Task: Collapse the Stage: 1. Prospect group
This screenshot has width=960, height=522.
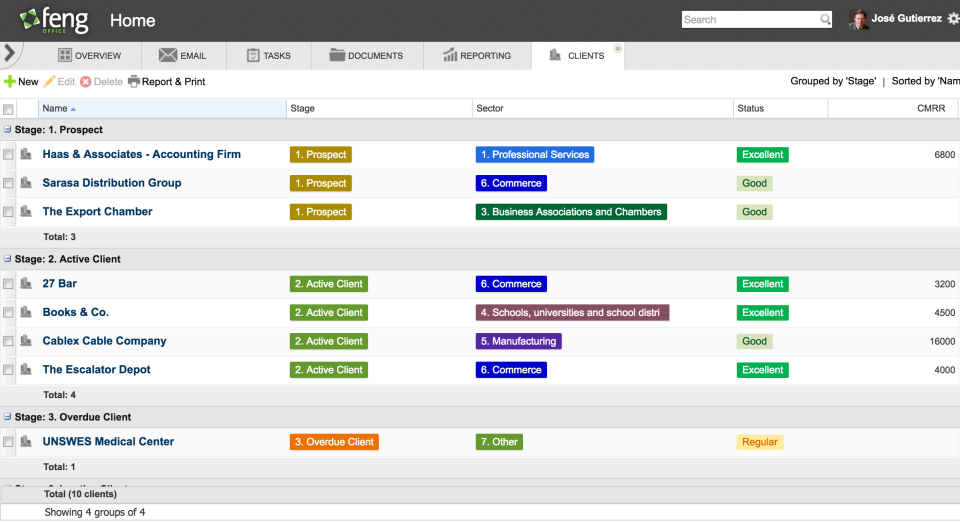Action: [7, 130]
